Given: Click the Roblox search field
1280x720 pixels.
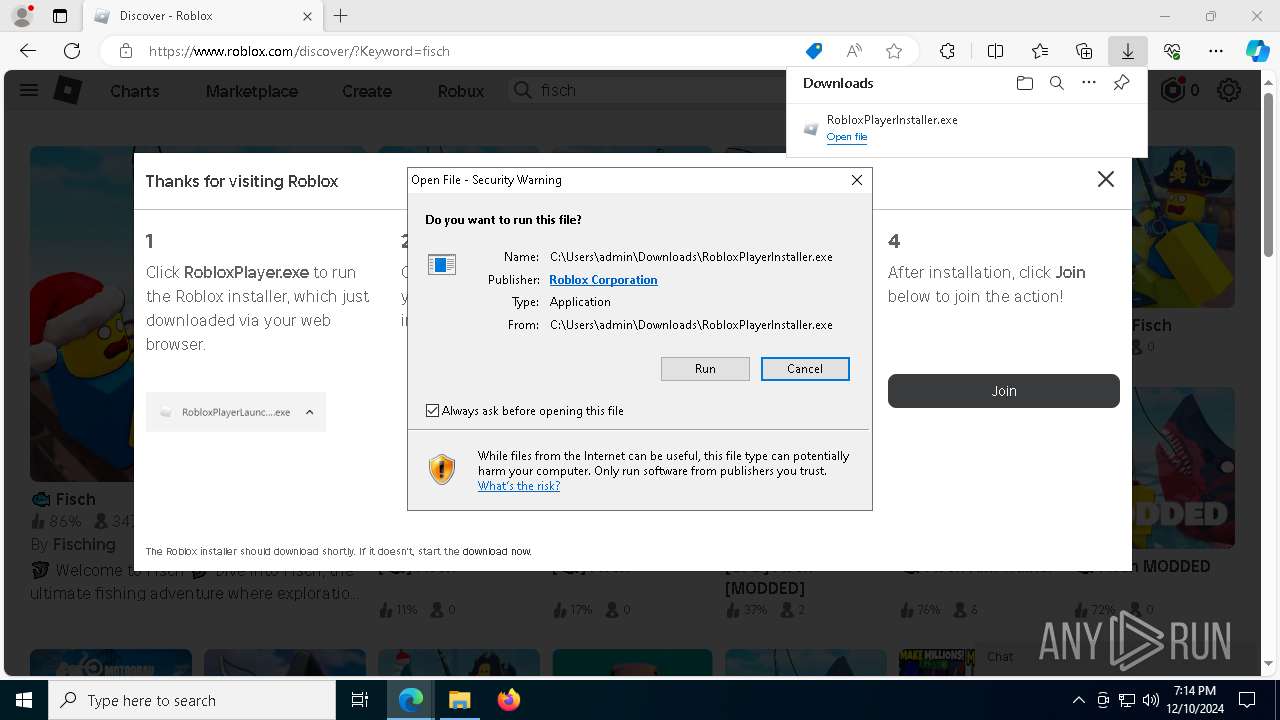Looking at the screenshot, I should 645,90.
